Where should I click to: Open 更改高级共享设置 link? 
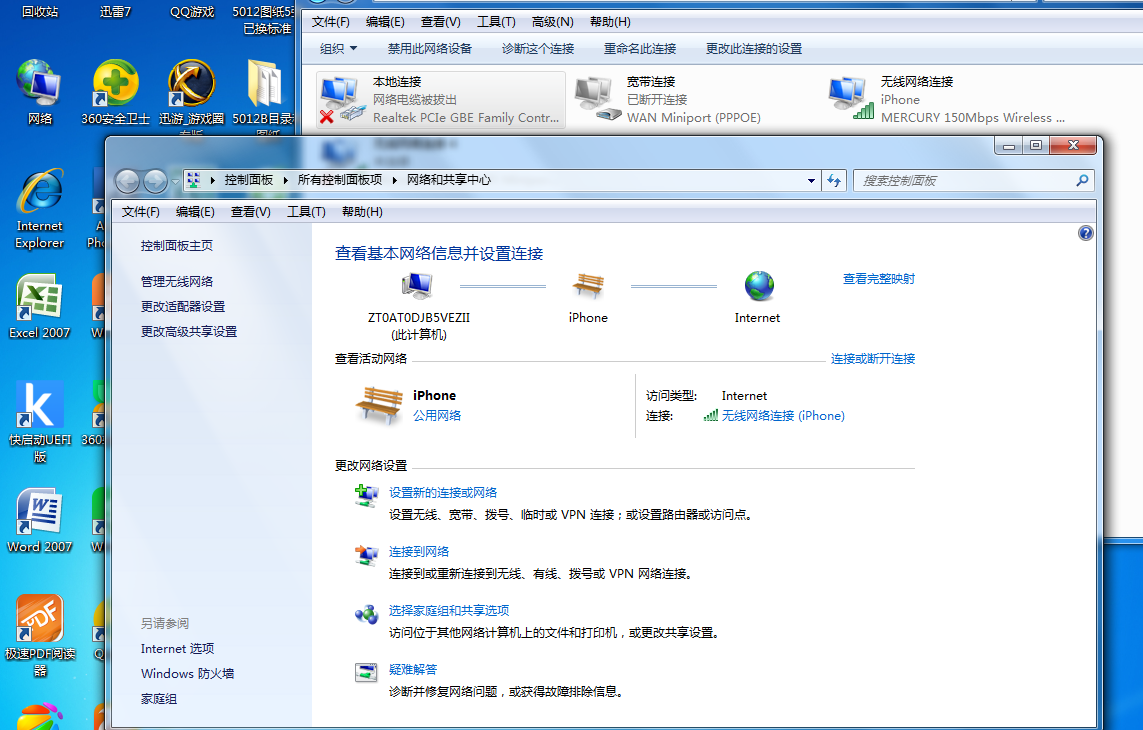coord(189,331)
